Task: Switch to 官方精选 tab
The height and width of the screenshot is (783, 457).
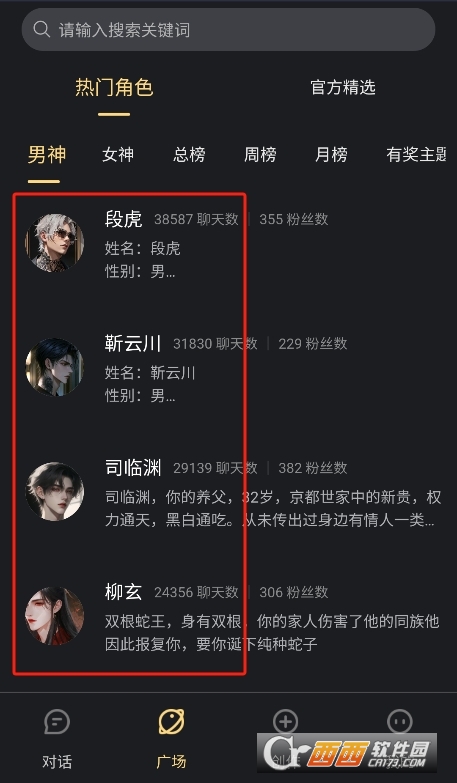Action: pos(343,87)
